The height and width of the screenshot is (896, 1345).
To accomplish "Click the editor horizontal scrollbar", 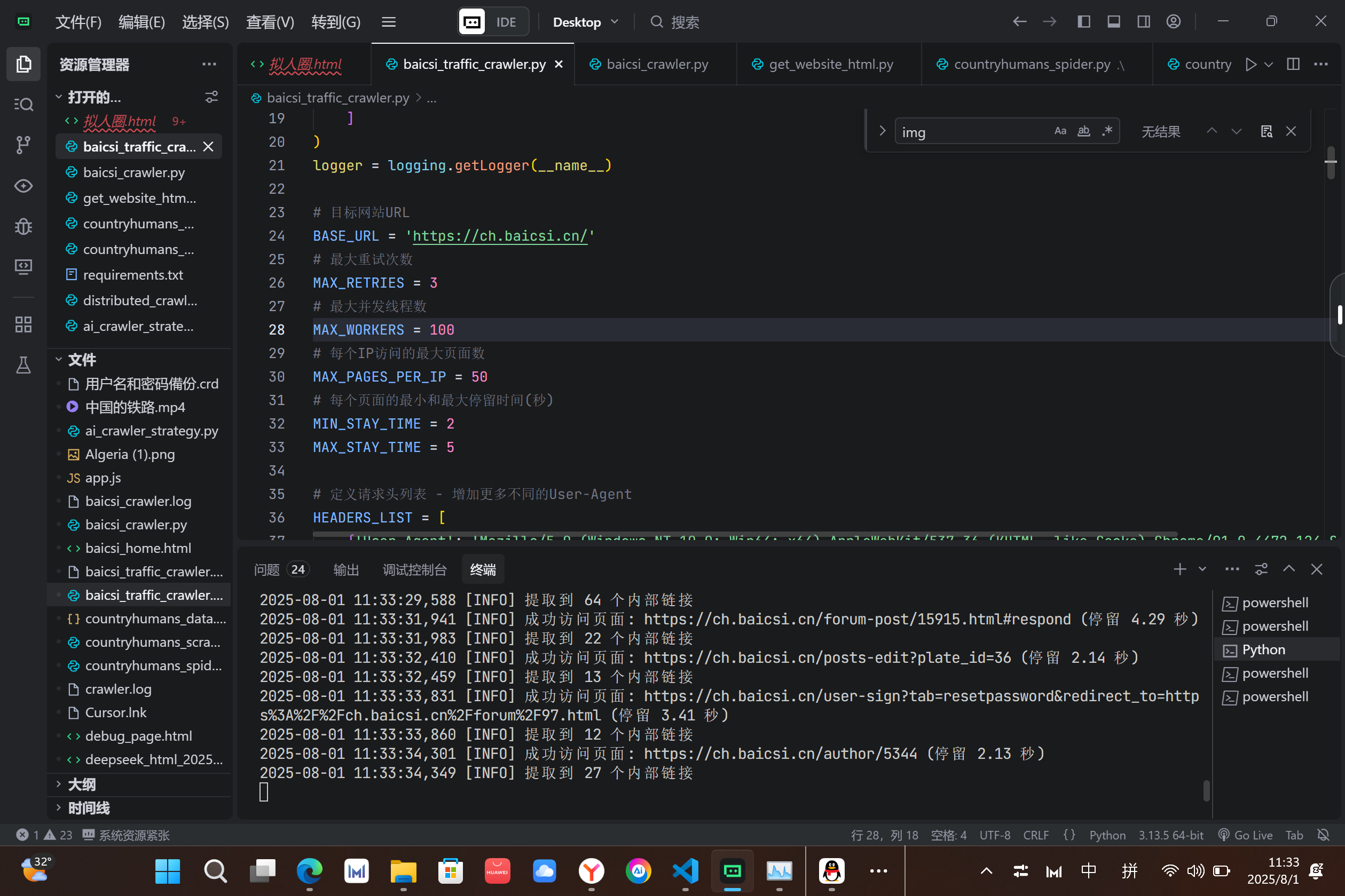I will click(x=745, y=535).
